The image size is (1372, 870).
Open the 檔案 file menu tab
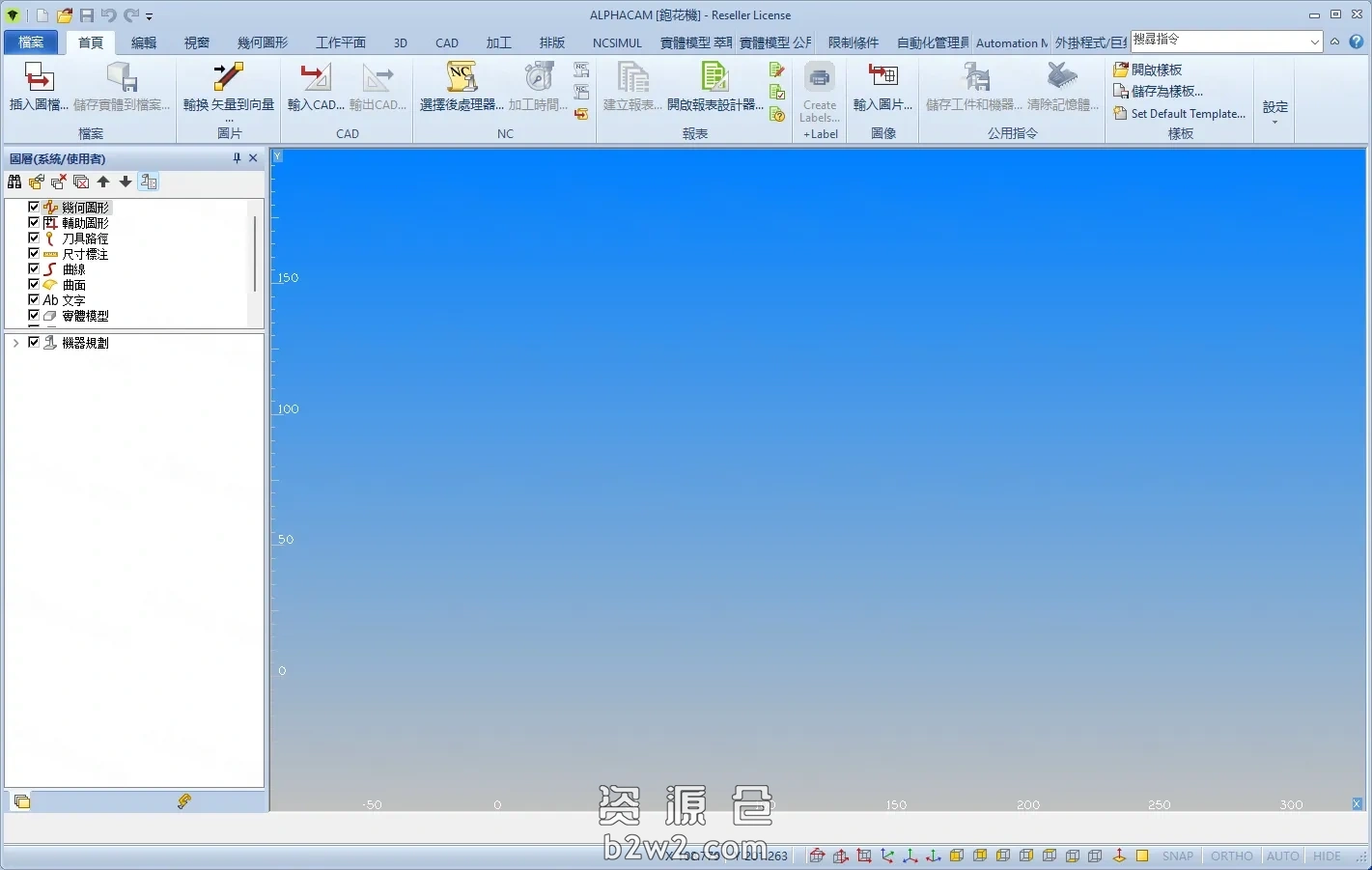pos(31,42)
